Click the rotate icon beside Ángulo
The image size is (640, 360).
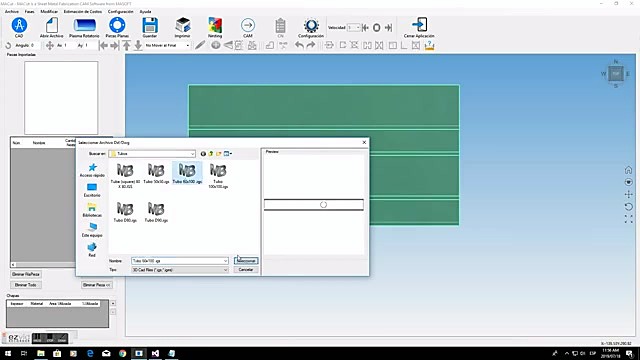pos(8,45)
